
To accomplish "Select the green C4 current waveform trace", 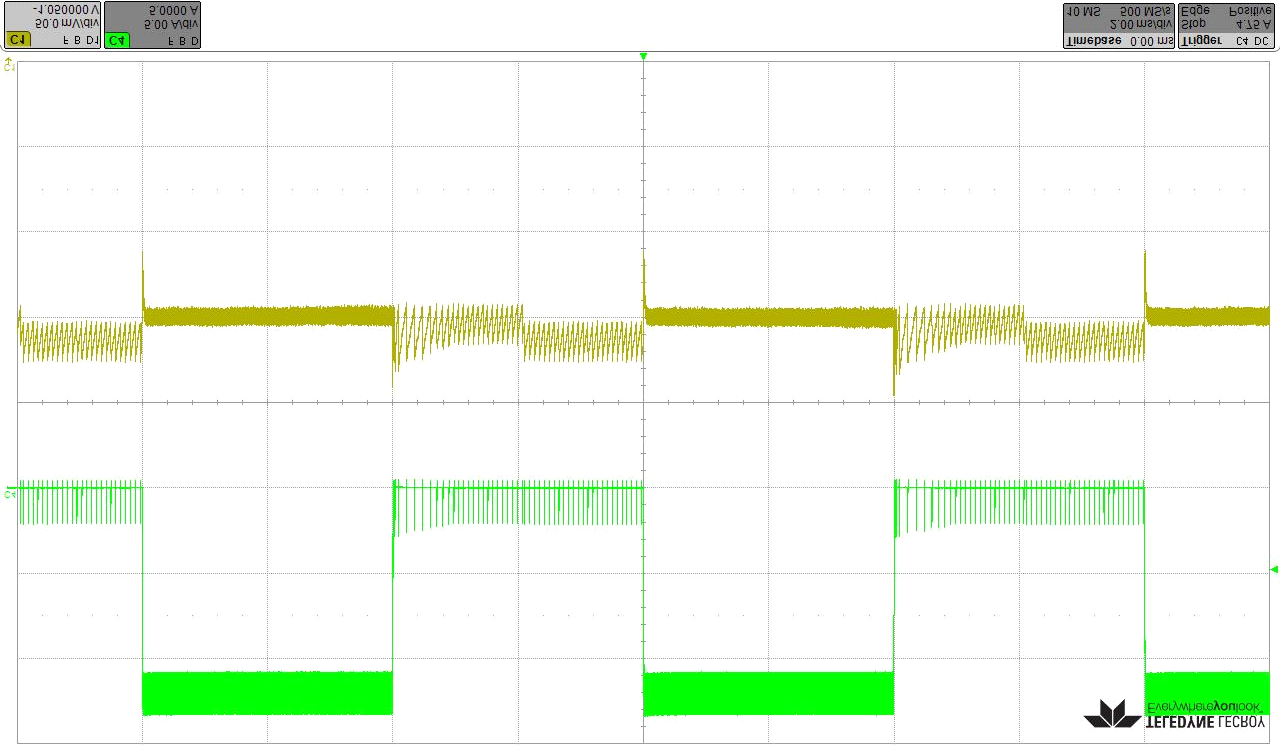I will tap(270, 693).
